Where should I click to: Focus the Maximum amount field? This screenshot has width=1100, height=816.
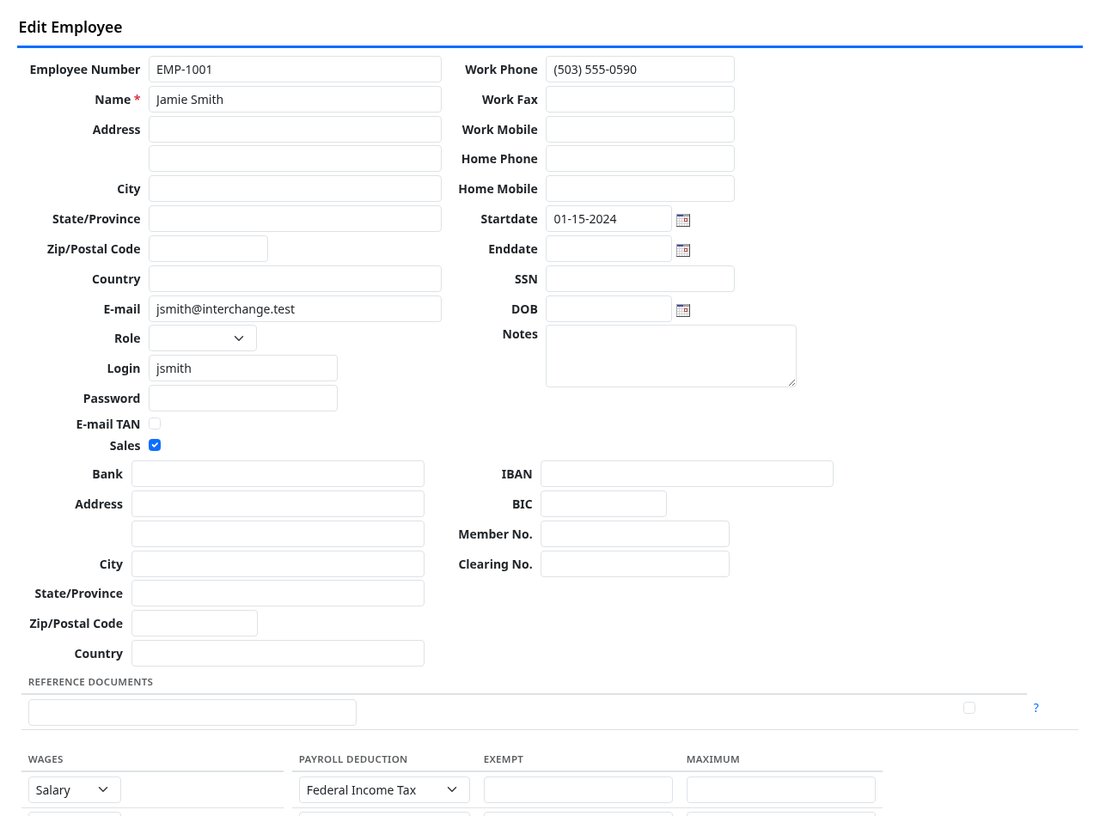pyautogui.click(x=781, y=789)
